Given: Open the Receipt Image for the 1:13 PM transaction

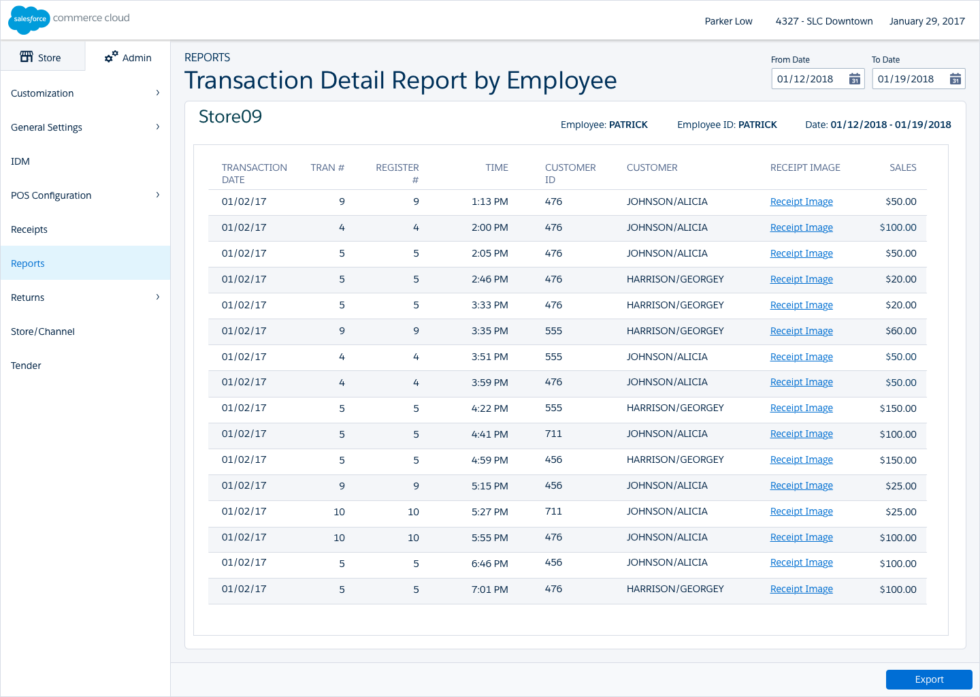Looking at the screenshot, I should coord(800,201).
